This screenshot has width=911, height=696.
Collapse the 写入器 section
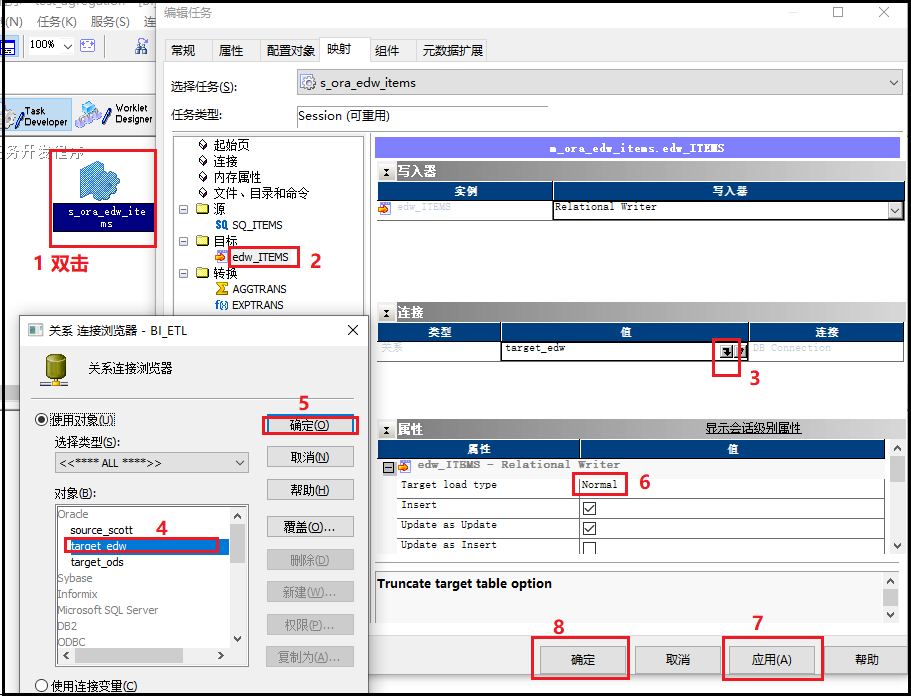coord(386,172)
